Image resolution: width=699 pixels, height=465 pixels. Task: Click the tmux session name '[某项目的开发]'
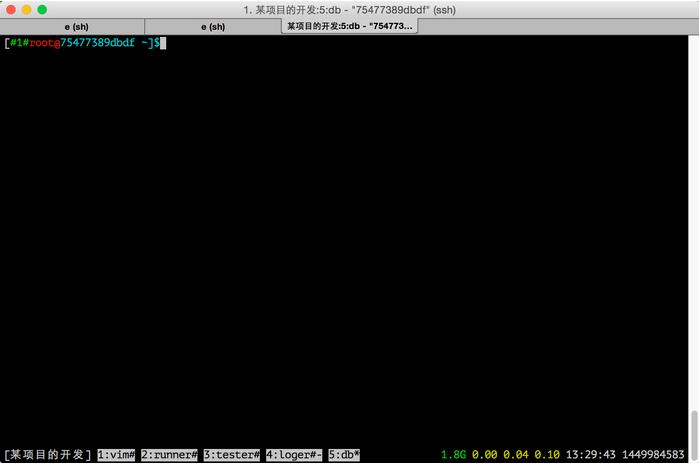pyautogui.click(x=48, y=455)
